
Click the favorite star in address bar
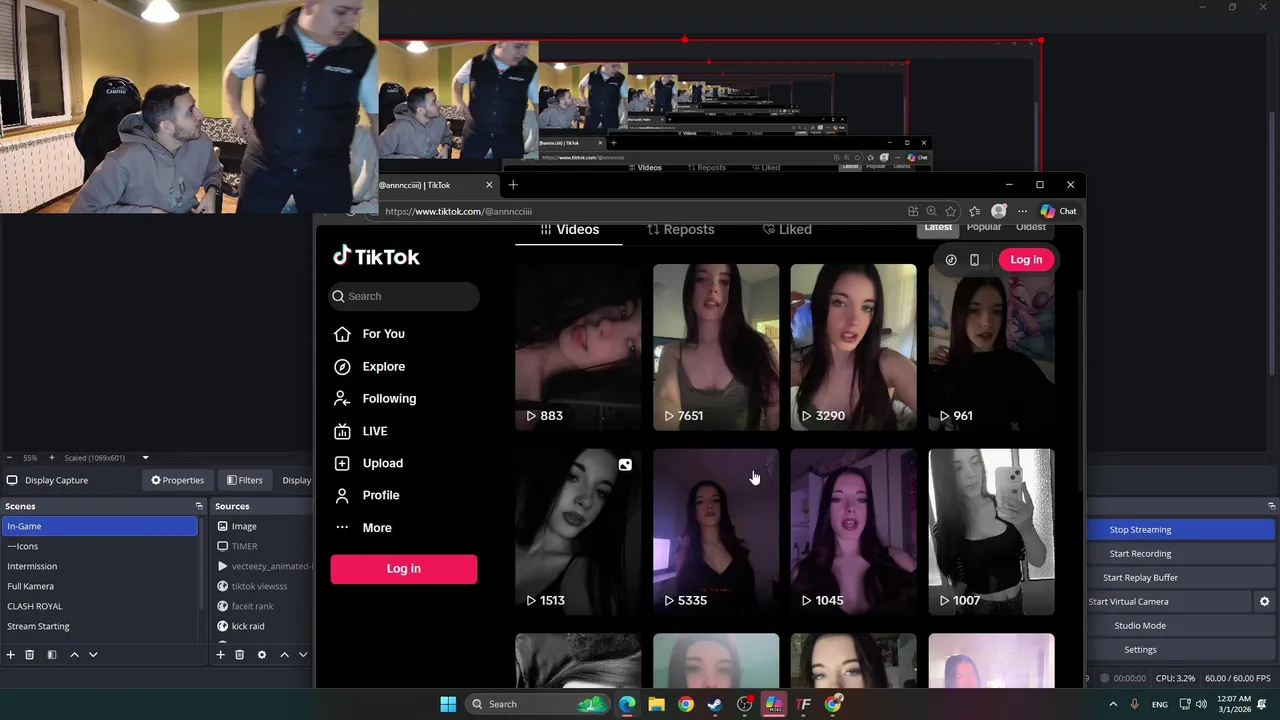951,212
